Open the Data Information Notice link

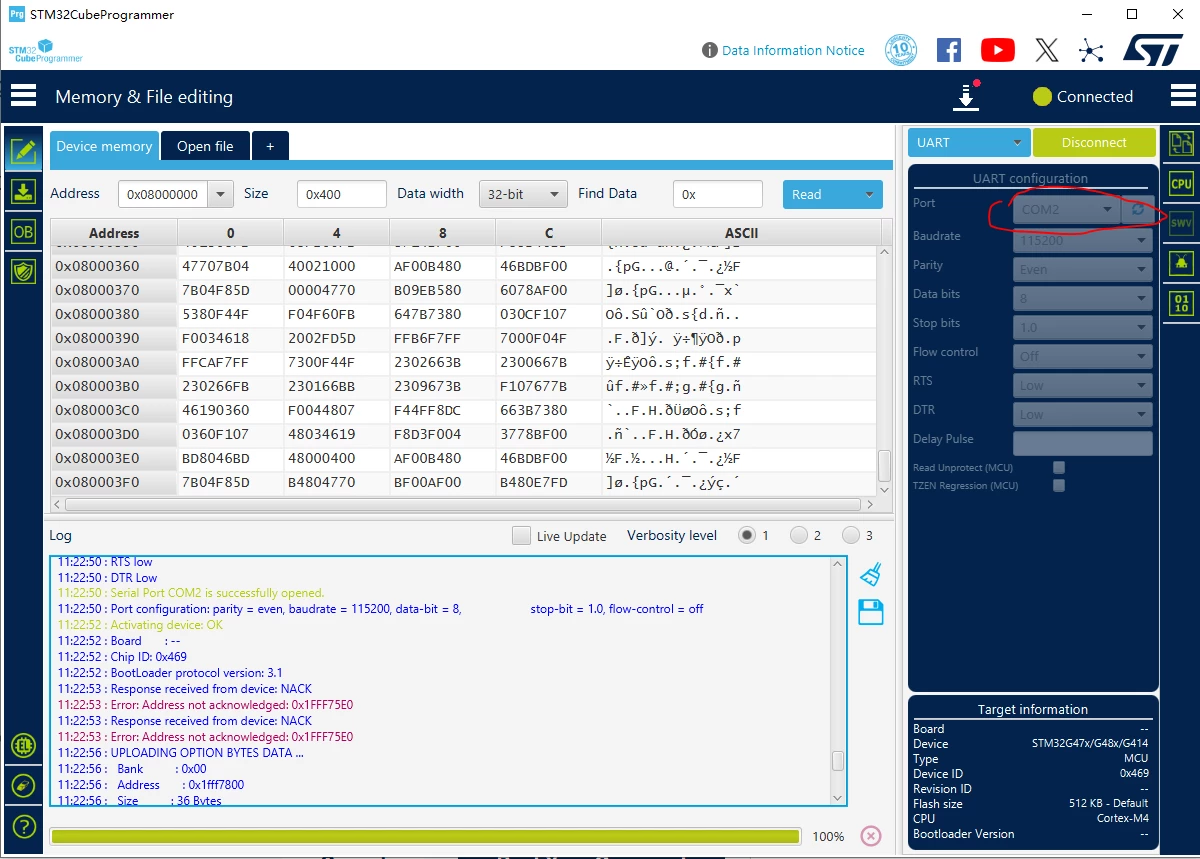[793, 50]
